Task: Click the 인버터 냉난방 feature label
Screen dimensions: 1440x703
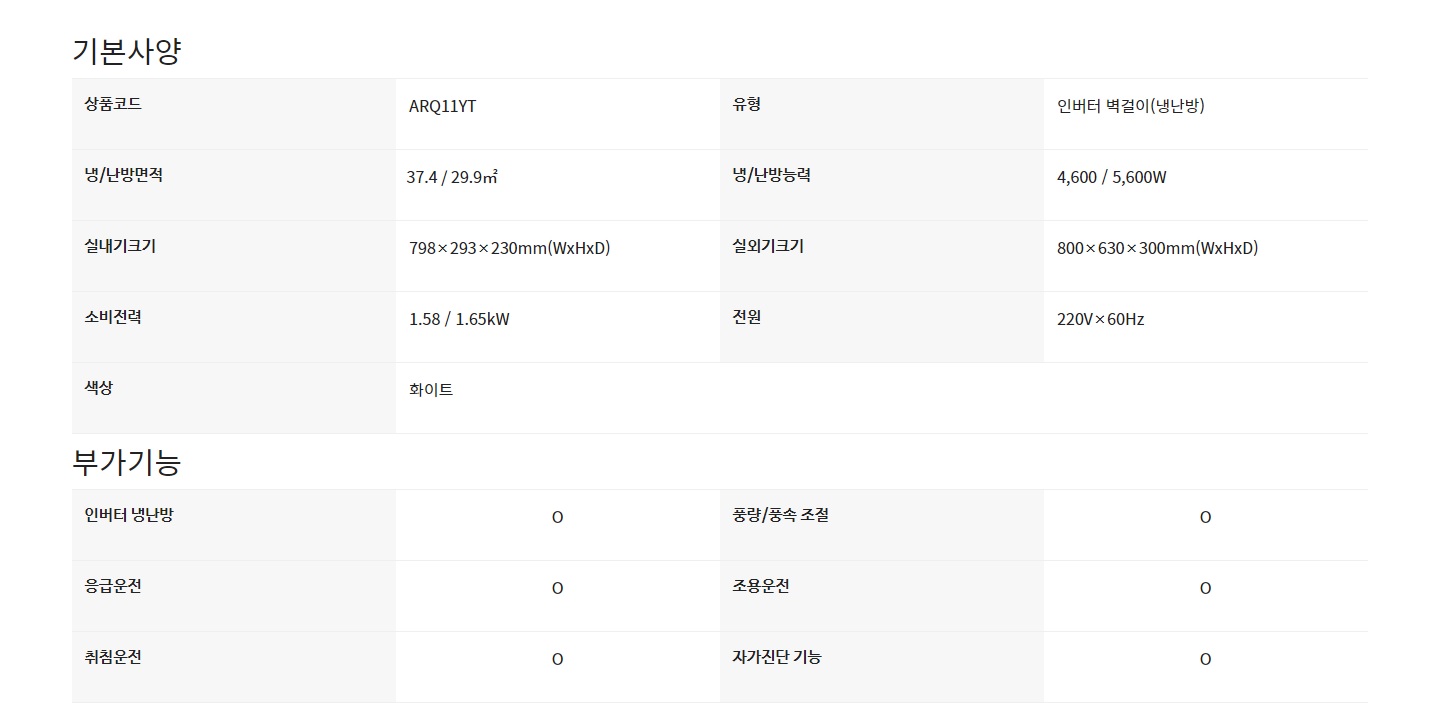Action: coord(129,515)
